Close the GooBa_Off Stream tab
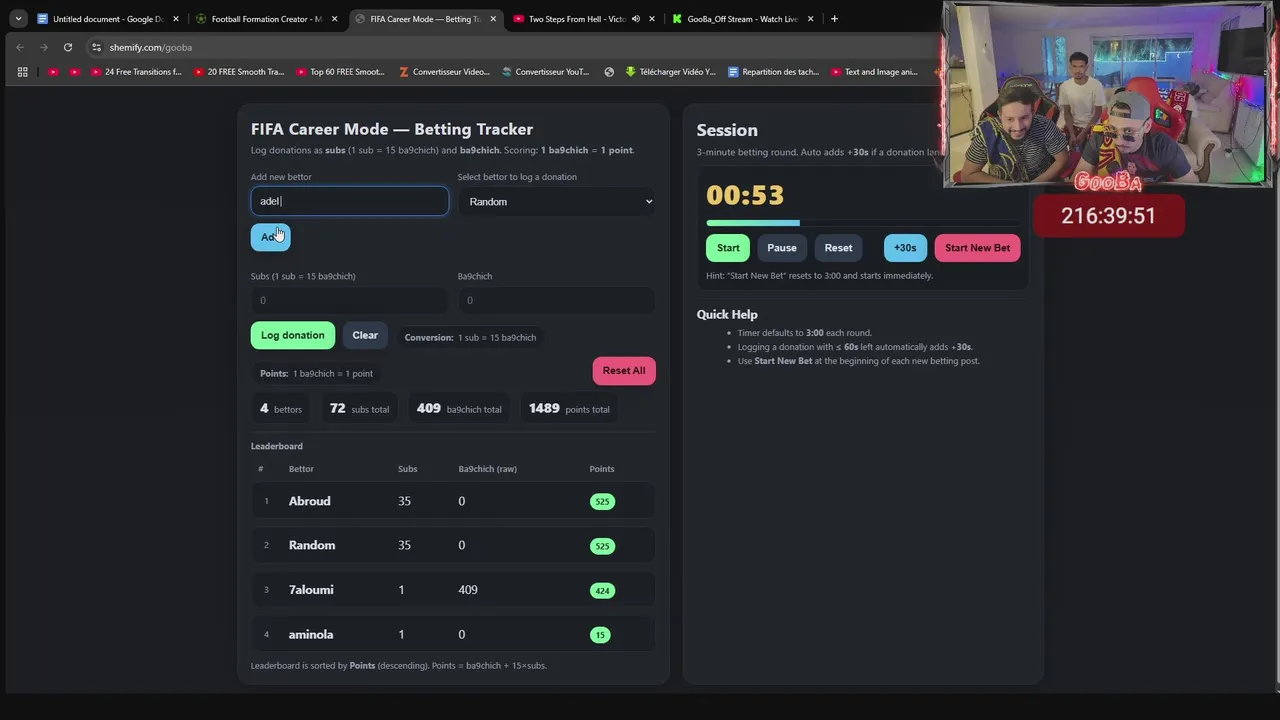1280x720 pixels. click(810, 19)
